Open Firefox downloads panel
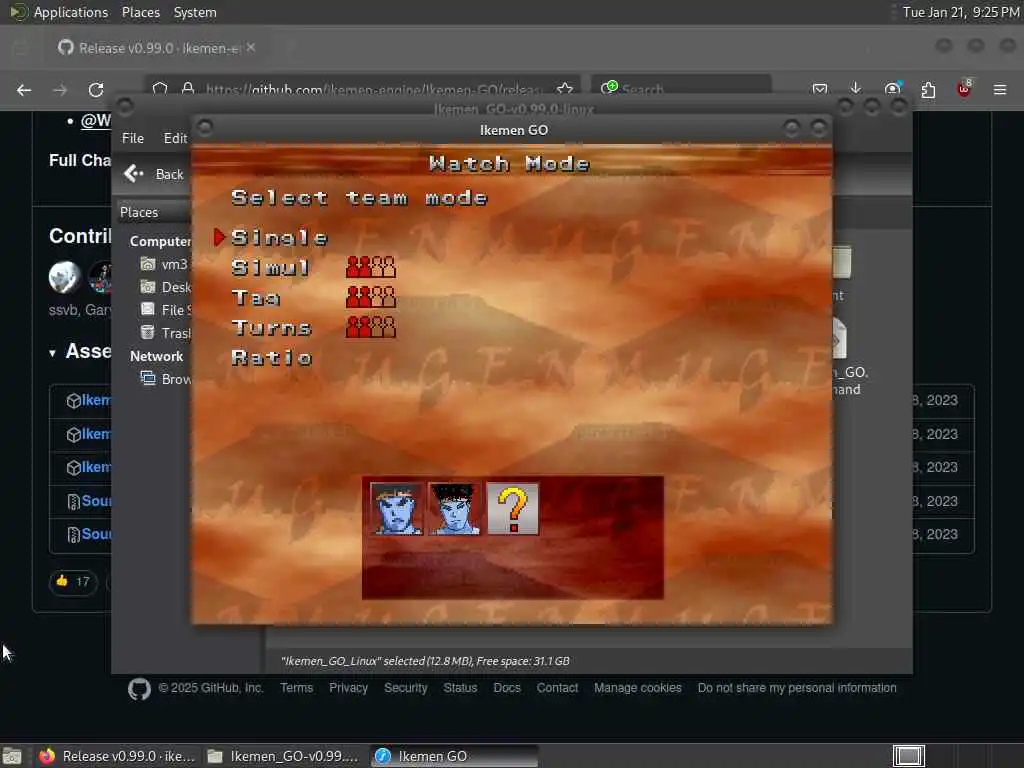 (856, 89)
